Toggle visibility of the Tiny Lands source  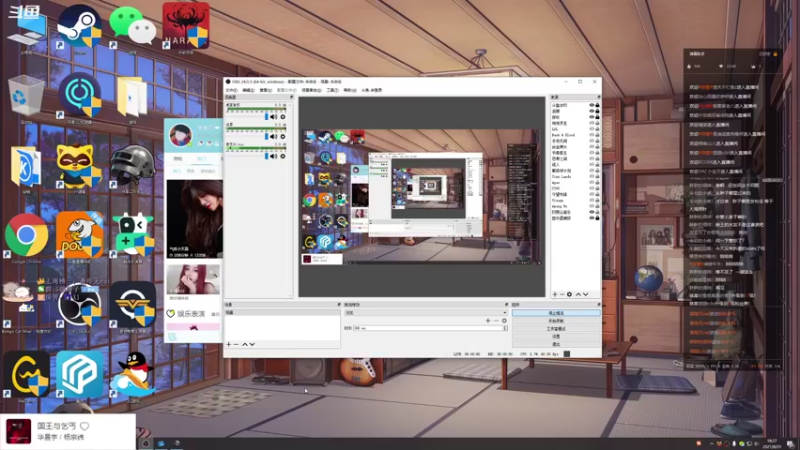coord(592,177)
